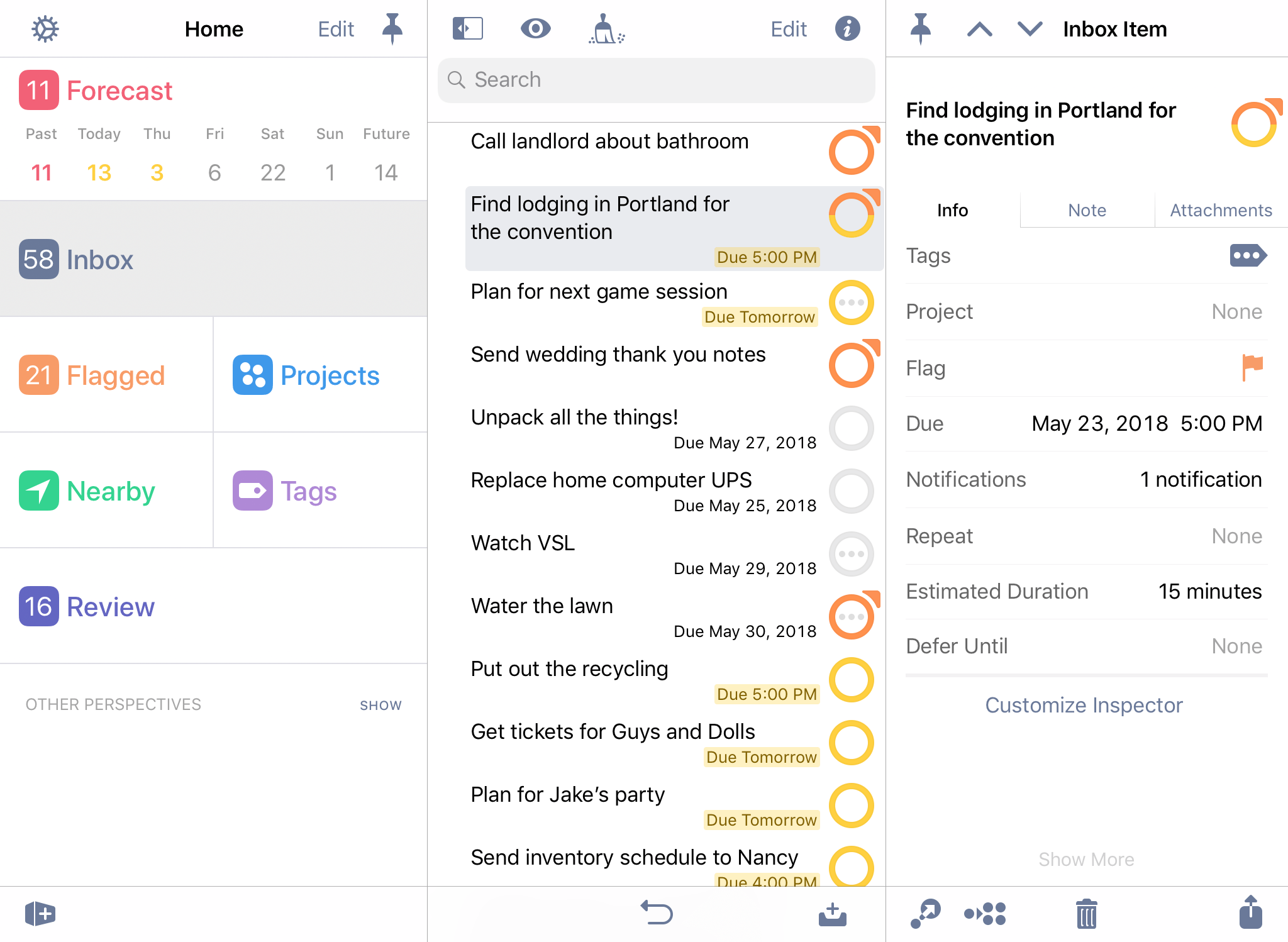Open settings with the gear icon

[x=45, y=29]
